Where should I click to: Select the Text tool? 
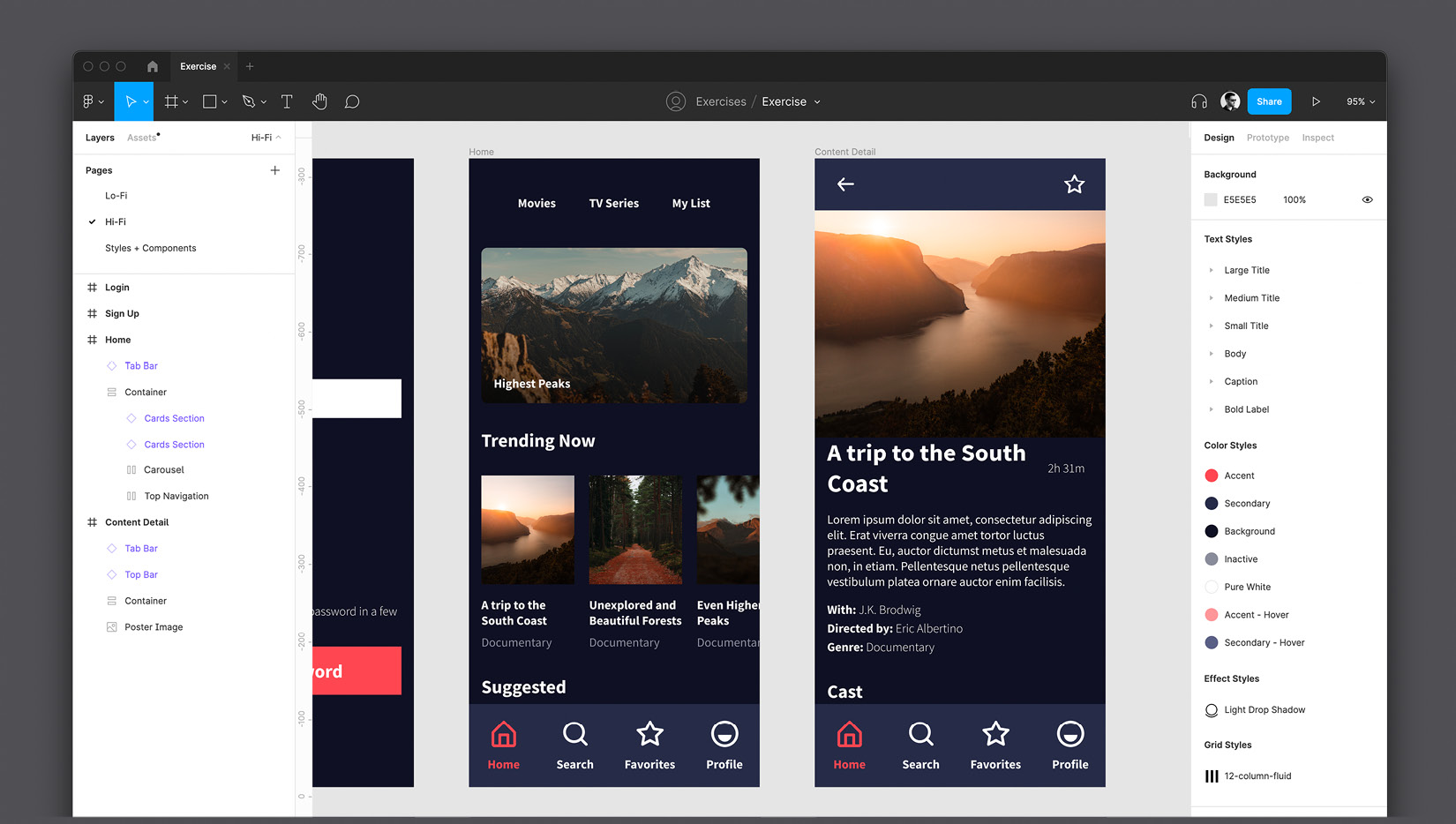[x=287, y=101]
